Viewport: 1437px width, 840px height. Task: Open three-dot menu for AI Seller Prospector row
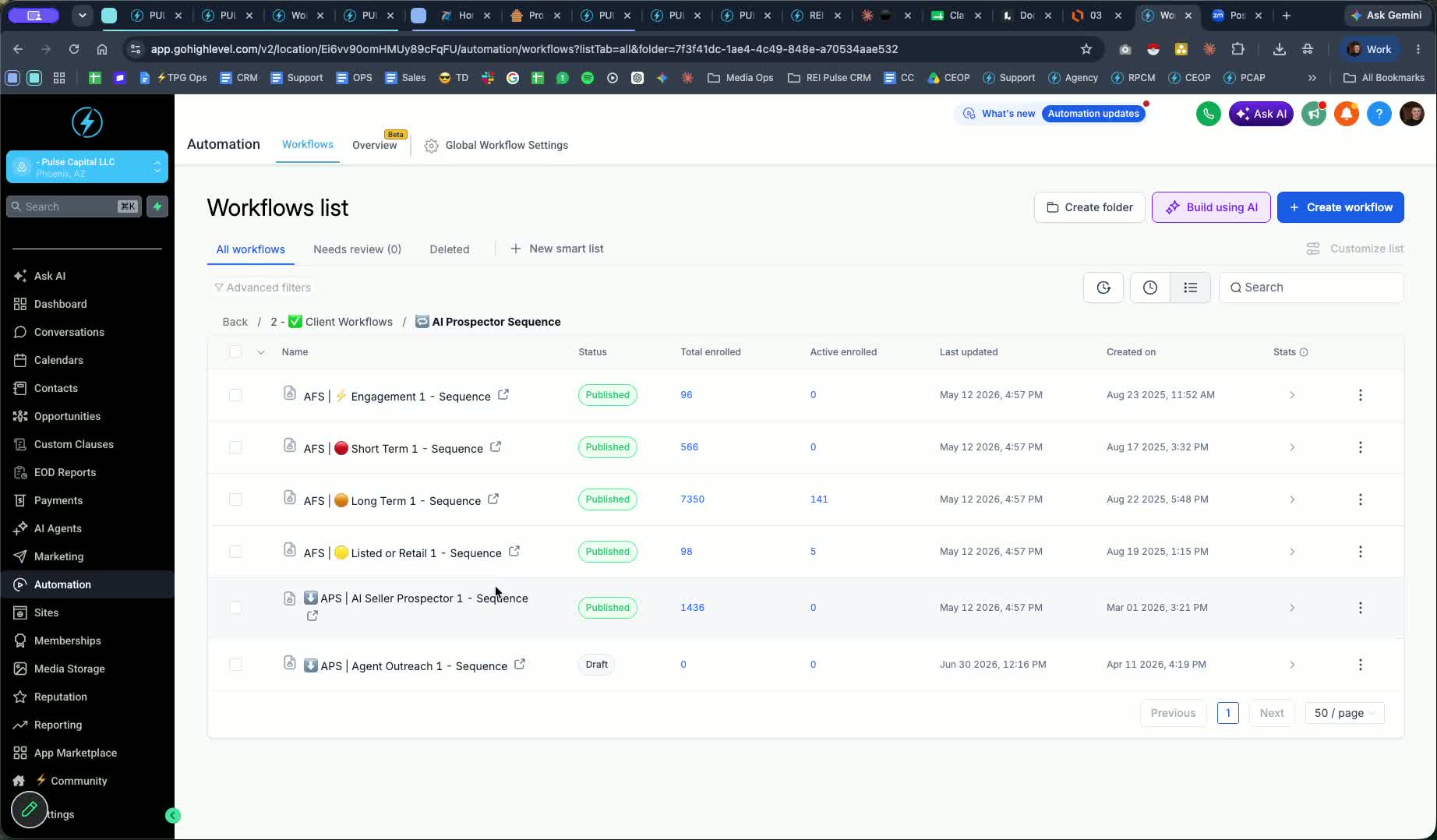(1361, 608)
